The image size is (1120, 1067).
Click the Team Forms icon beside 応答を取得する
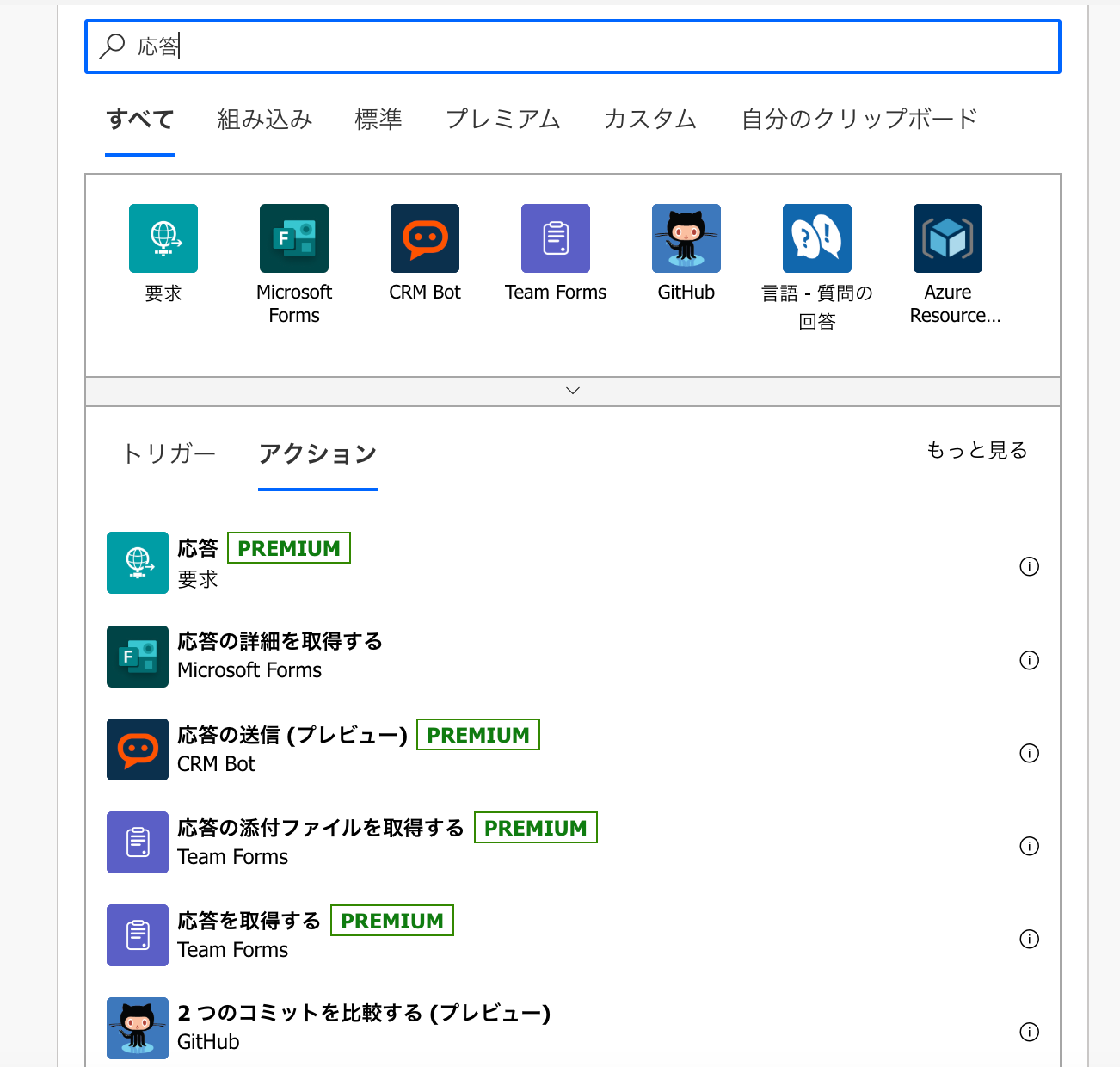pyautogui.click(x=138, y=935)
